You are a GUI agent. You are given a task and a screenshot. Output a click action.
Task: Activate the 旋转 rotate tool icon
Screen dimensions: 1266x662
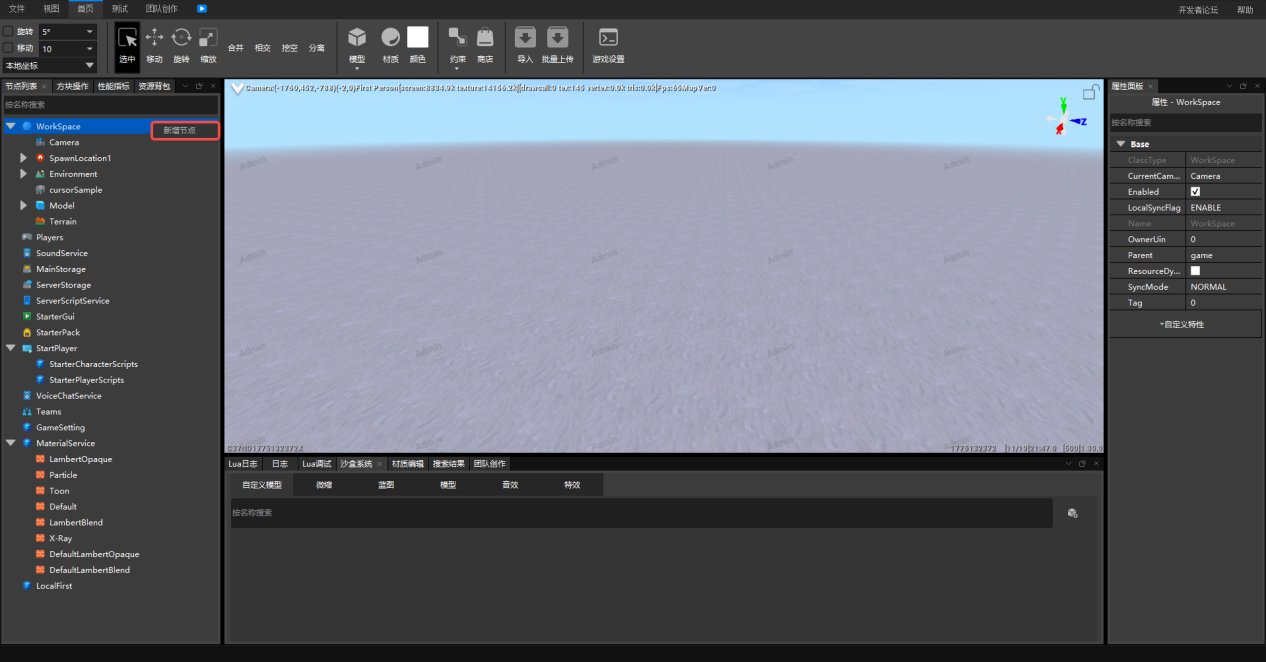181,38
